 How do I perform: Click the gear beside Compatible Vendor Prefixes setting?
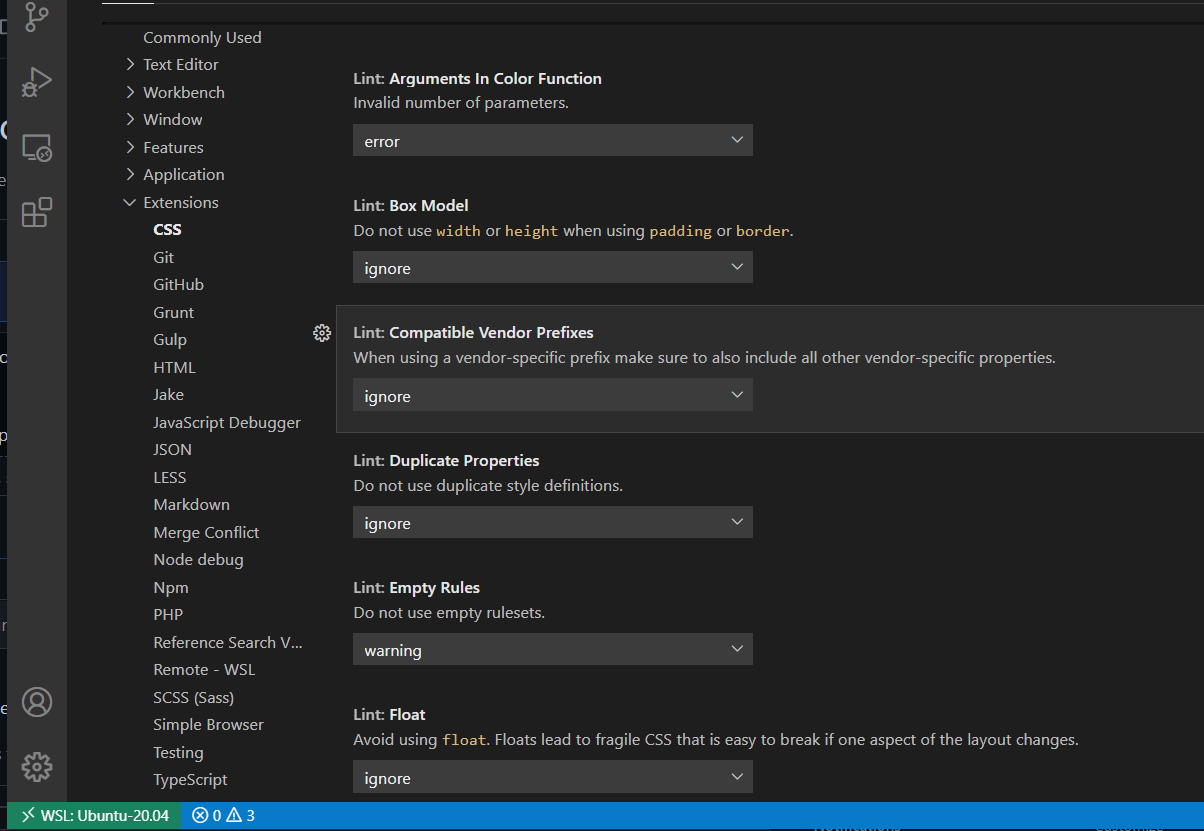321,332
